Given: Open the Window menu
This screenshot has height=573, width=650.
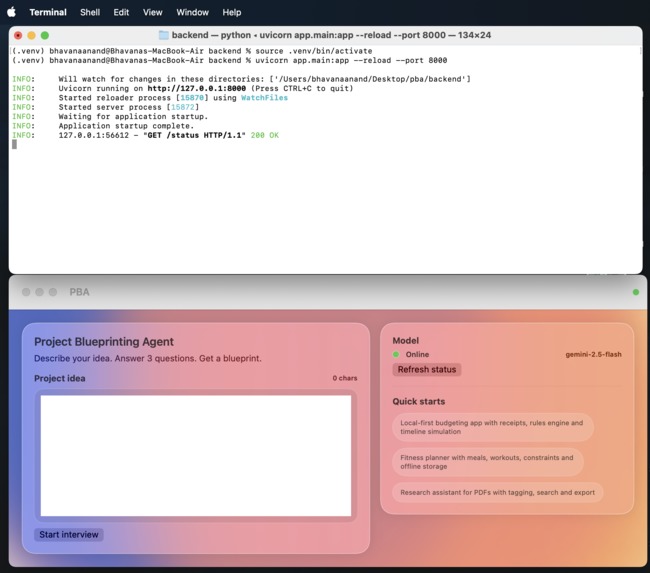Looking at the screenshot, I should (x=192, y=12).
